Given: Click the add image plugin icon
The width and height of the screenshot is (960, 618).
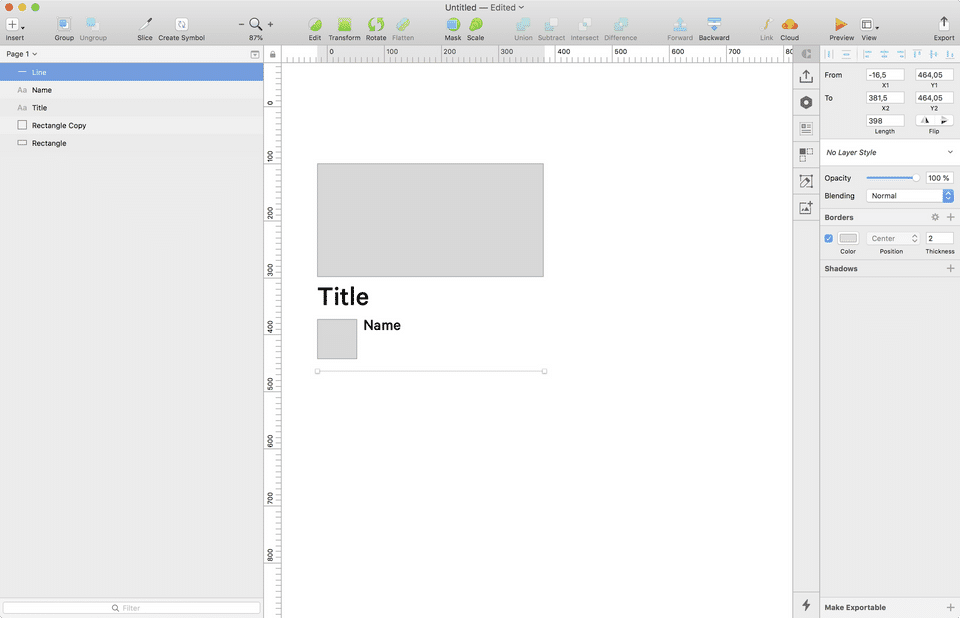Looking at the screenshot, I should [x=806, y=208].
